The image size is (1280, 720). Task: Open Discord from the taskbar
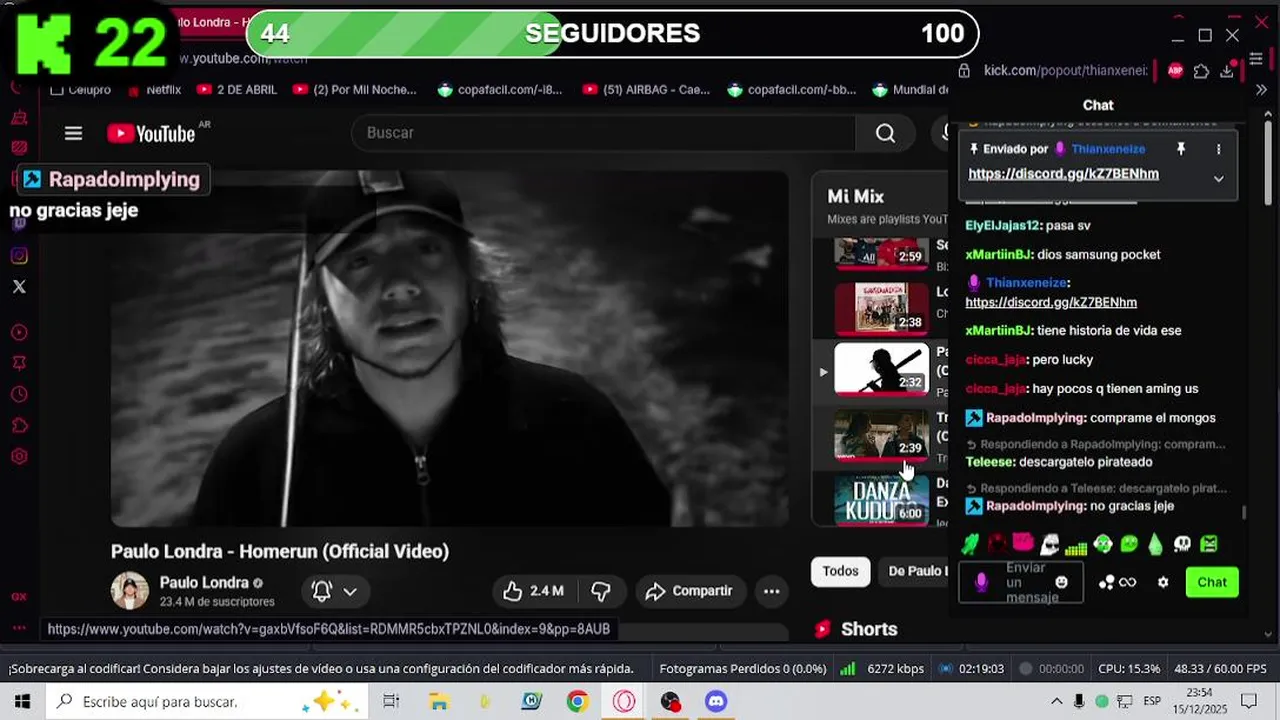[716, 702]
